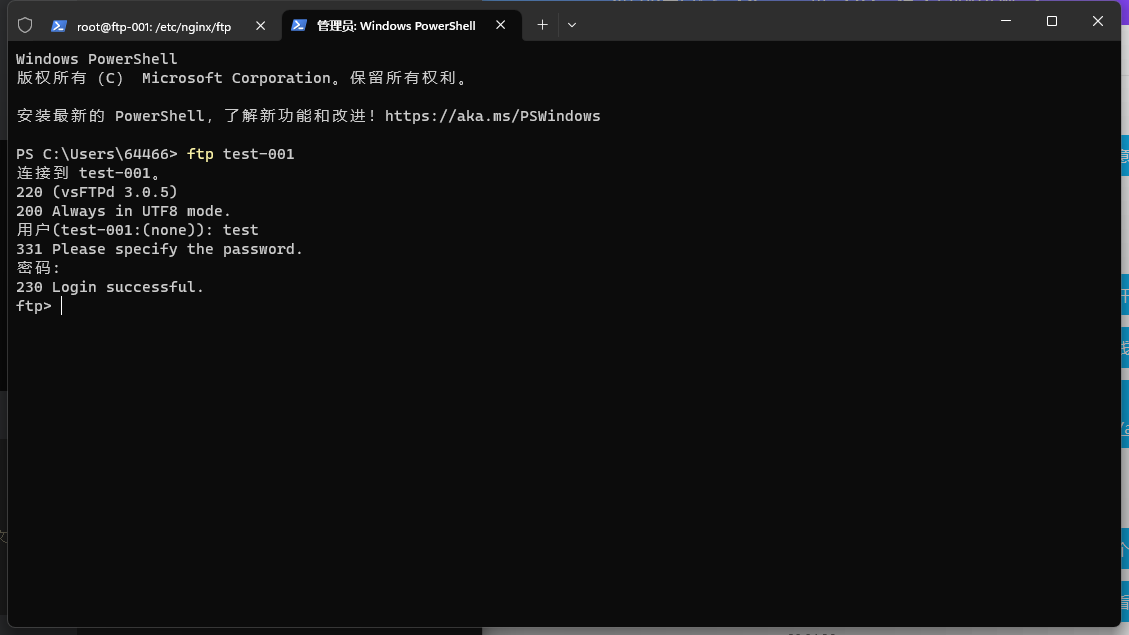1129x635 pixels.
Task: Click PowerShell icon on root@ftp-001 tab
Action: tap(59, 26)
